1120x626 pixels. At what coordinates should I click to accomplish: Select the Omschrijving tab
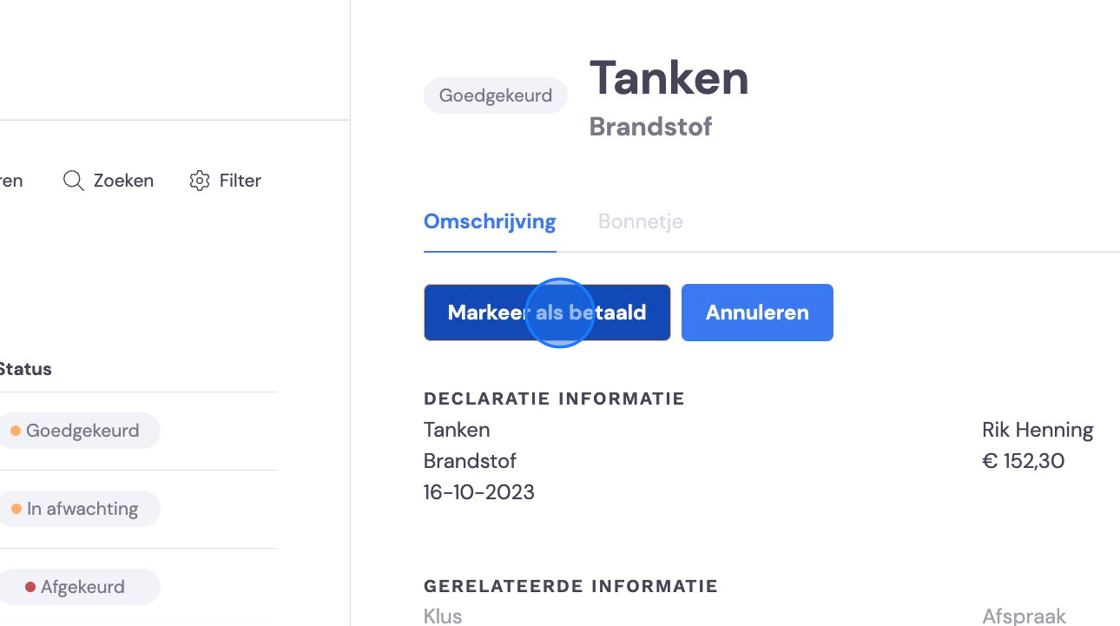[490, 222]
